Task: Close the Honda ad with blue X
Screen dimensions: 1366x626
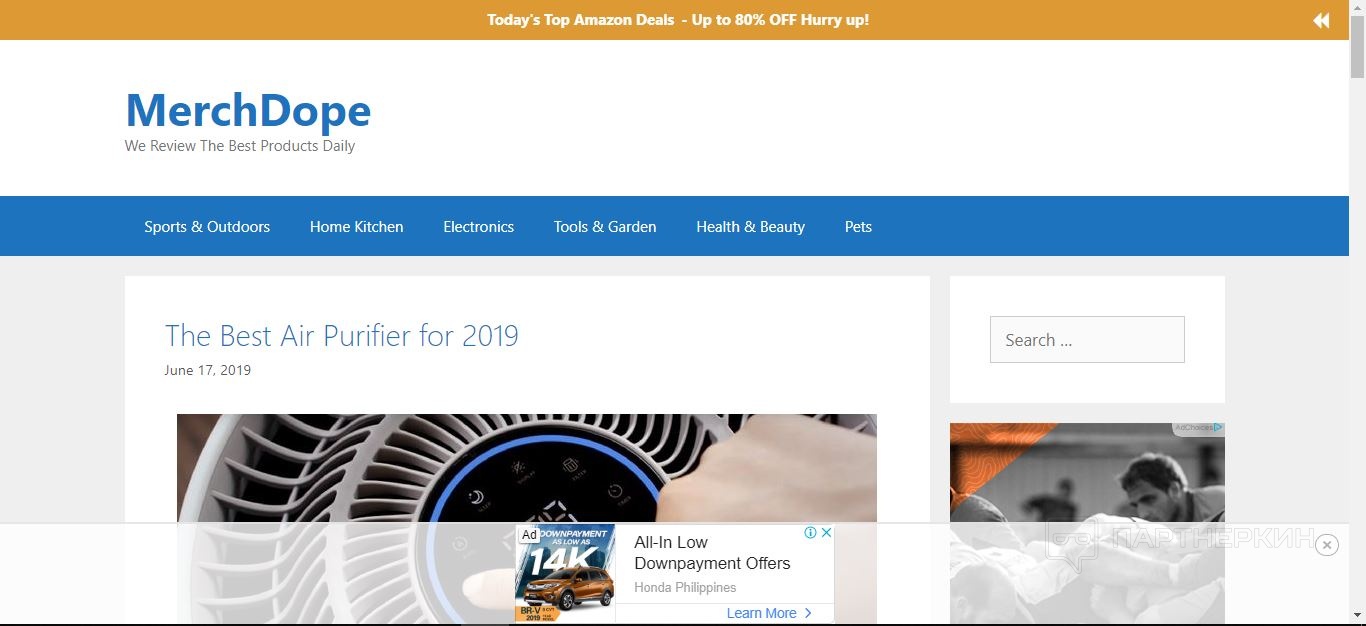Action: click(x=827, y=533)
